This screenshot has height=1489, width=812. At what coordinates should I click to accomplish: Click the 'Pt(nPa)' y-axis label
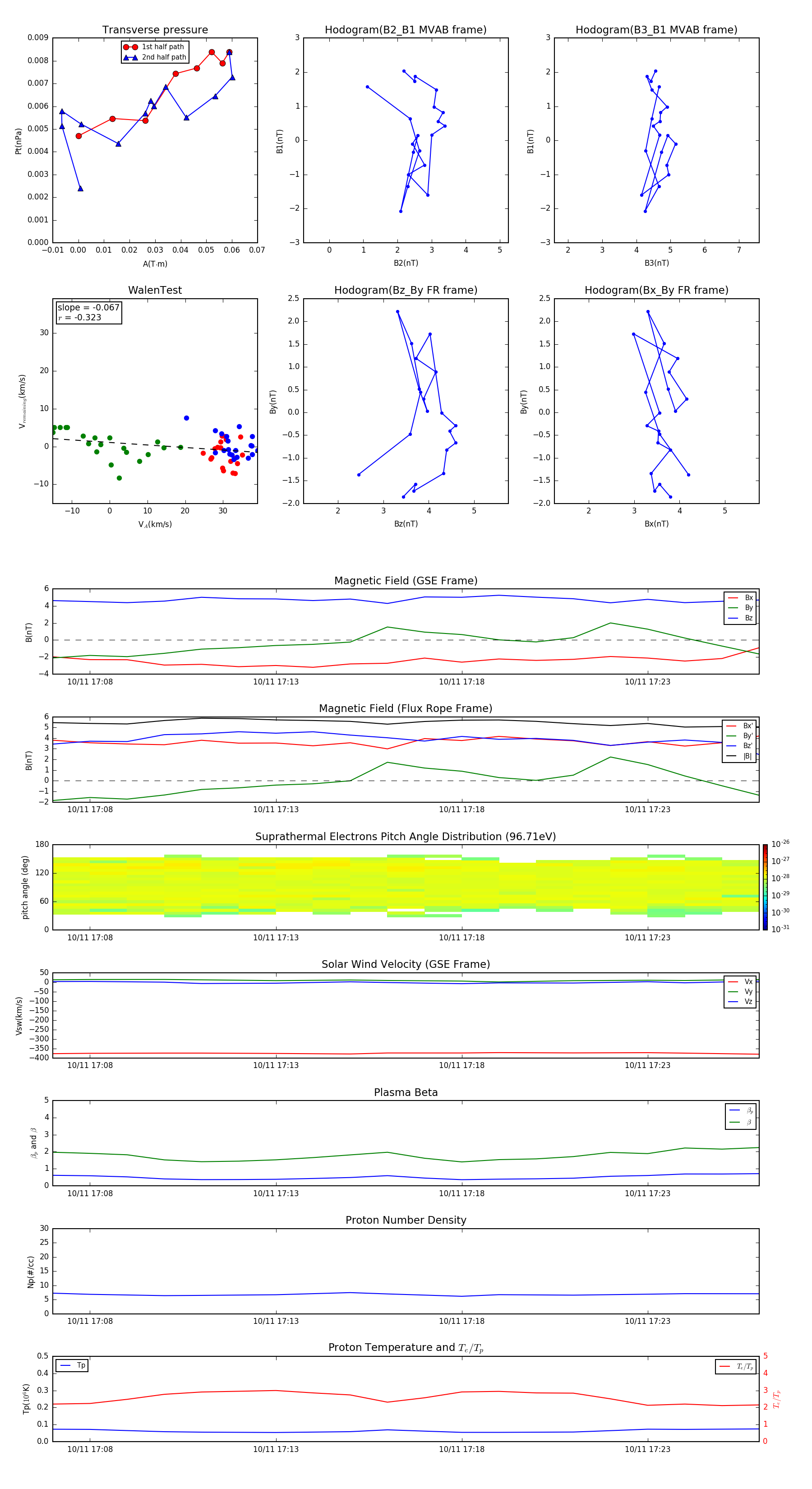point(18,140)
